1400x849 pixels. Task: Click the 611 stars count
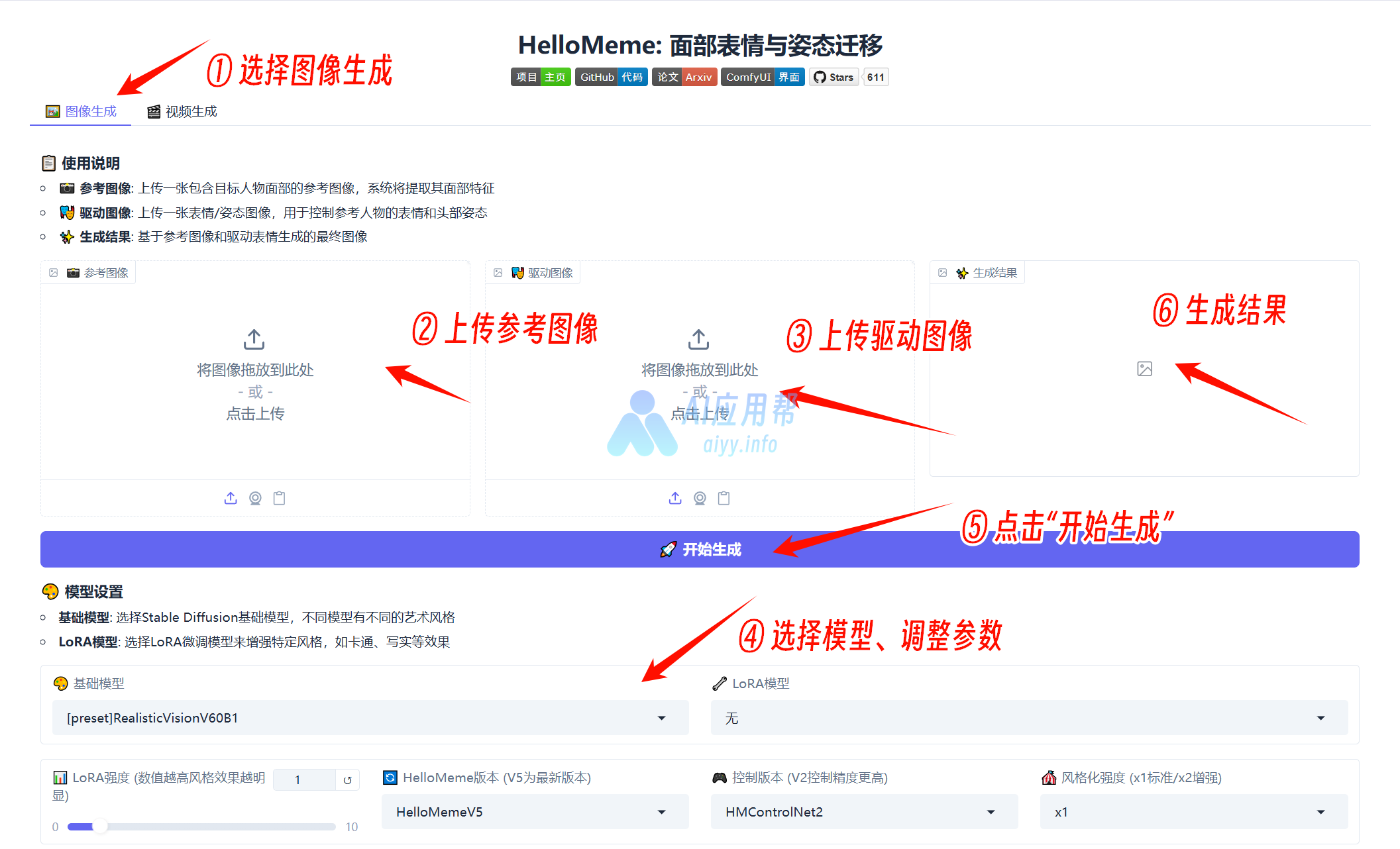point(875,77)
